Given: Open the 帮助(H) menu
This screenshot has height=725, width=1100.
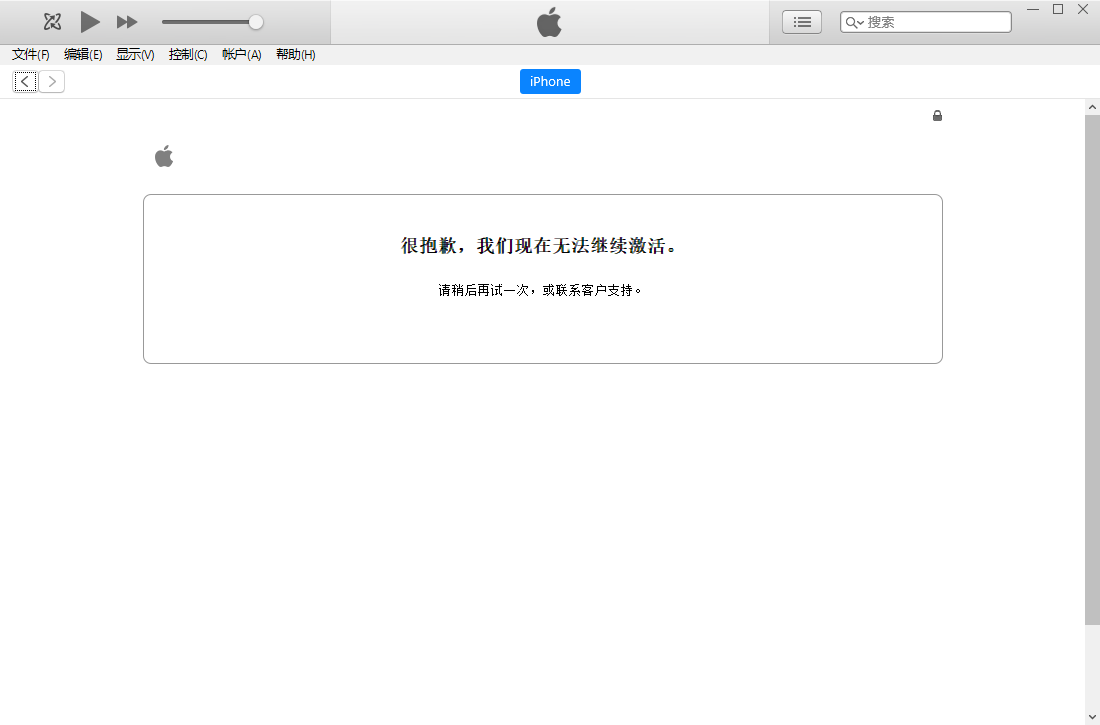Looking at the screenshot, I should (x=295, y=55).
